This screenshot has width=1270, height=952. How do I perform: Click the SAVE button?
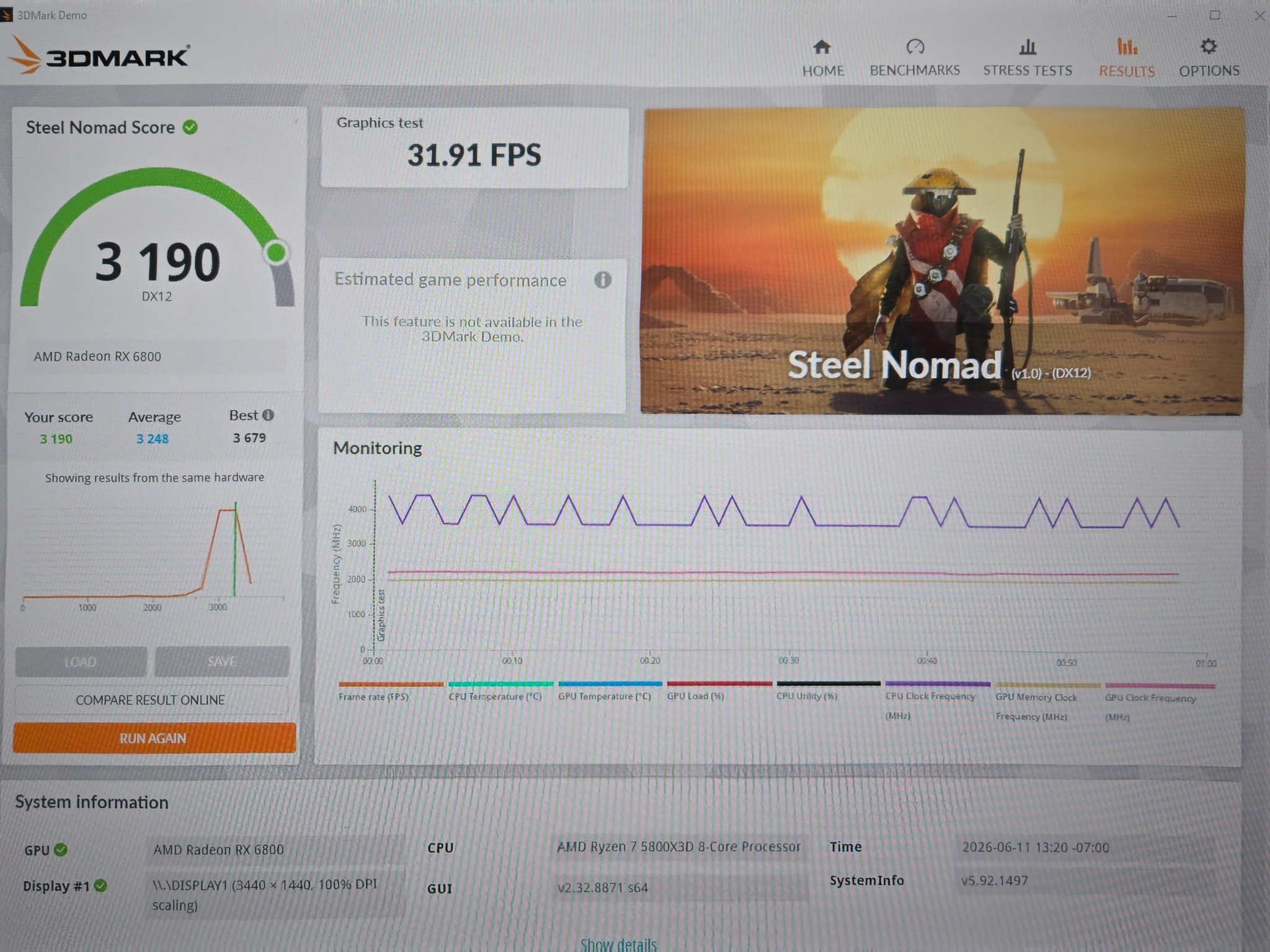click(x=221, y=661)
